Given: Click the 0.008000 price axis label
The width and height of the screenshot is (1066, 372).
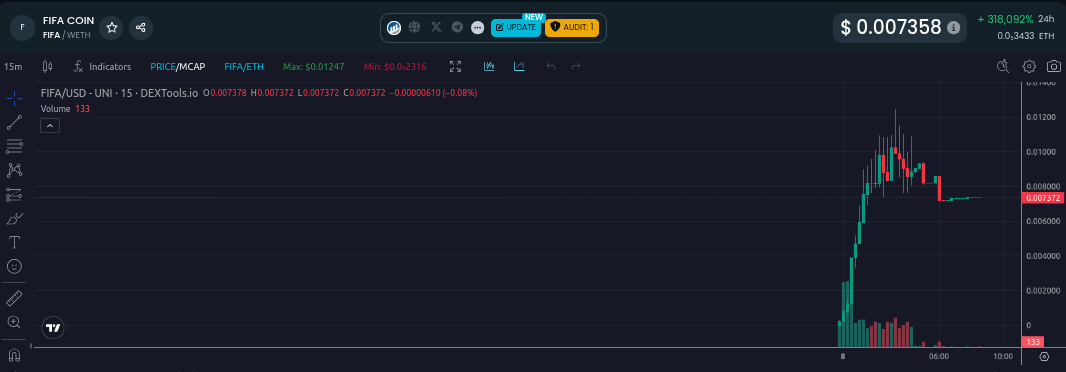Looking at the screenshot, I should 1042,186.
